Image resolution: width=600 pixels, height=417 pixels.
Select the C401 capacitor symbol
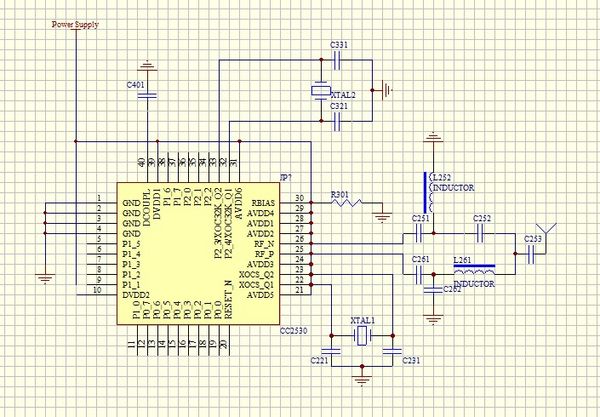149,96
